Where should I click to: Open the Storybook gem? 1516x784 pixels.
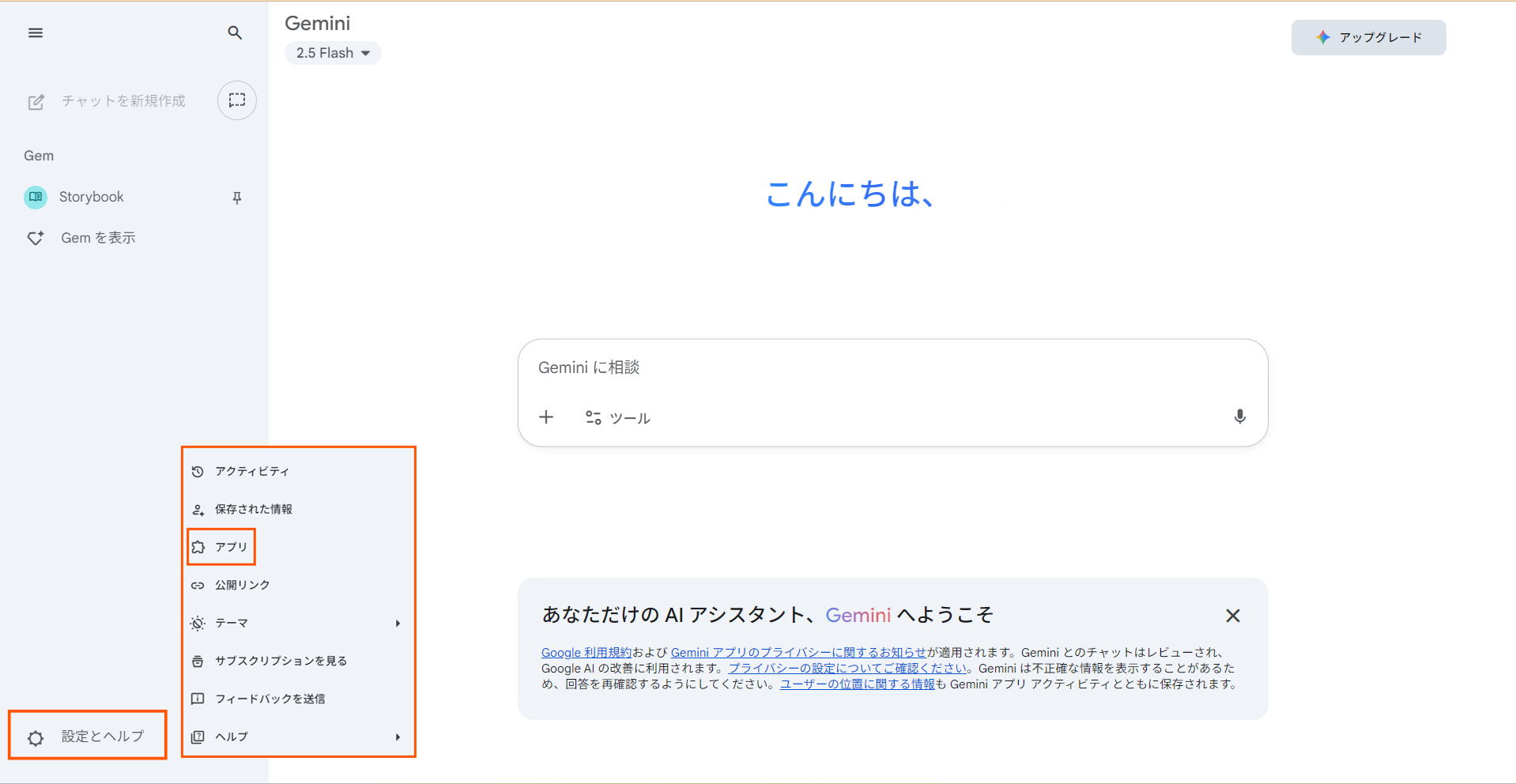91,197
